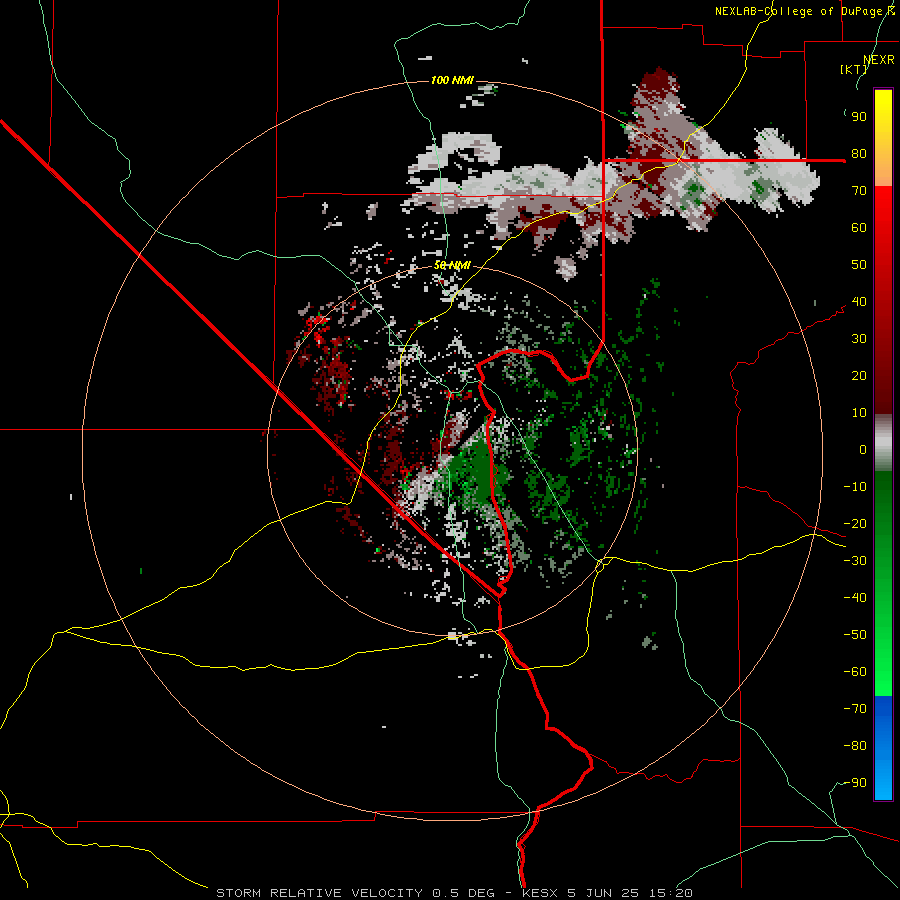The width and height of the screenshot is (900, 900).
Task: Click the -90 value on velocity scale
Action: [855, 782]
